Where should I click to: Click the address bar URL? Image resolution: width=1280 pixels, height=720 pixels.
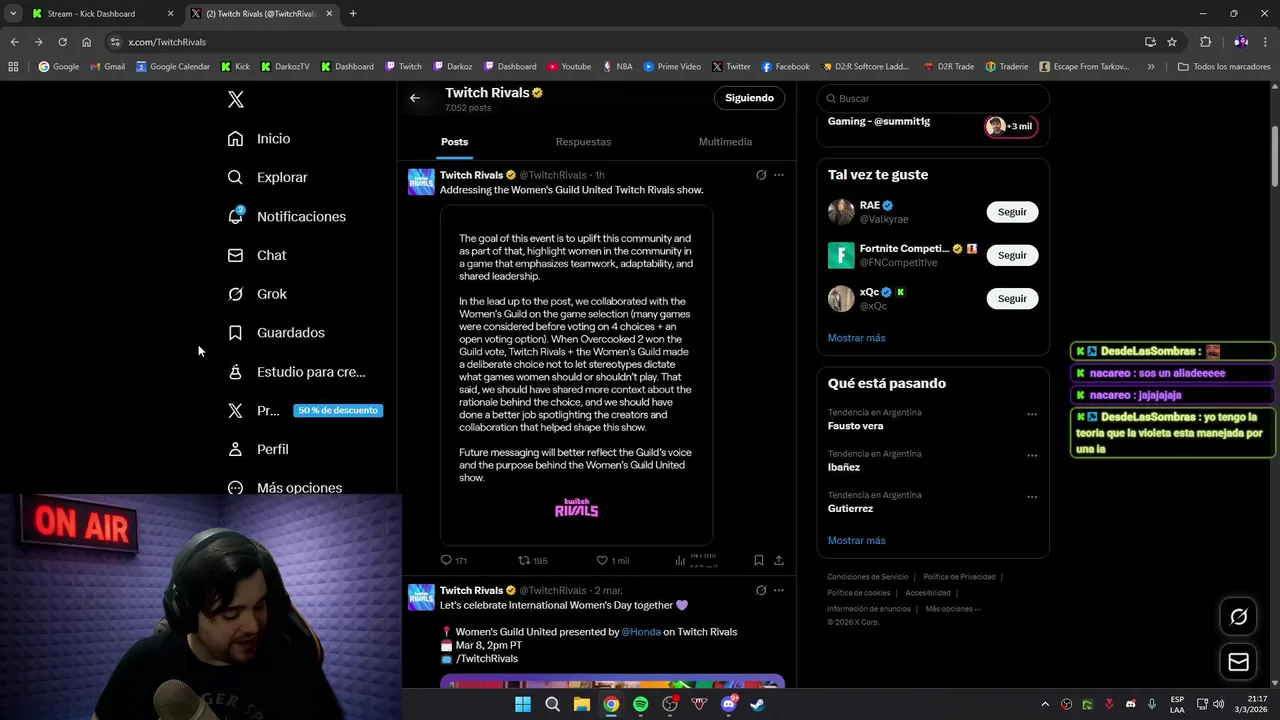(x=167, y=42)
